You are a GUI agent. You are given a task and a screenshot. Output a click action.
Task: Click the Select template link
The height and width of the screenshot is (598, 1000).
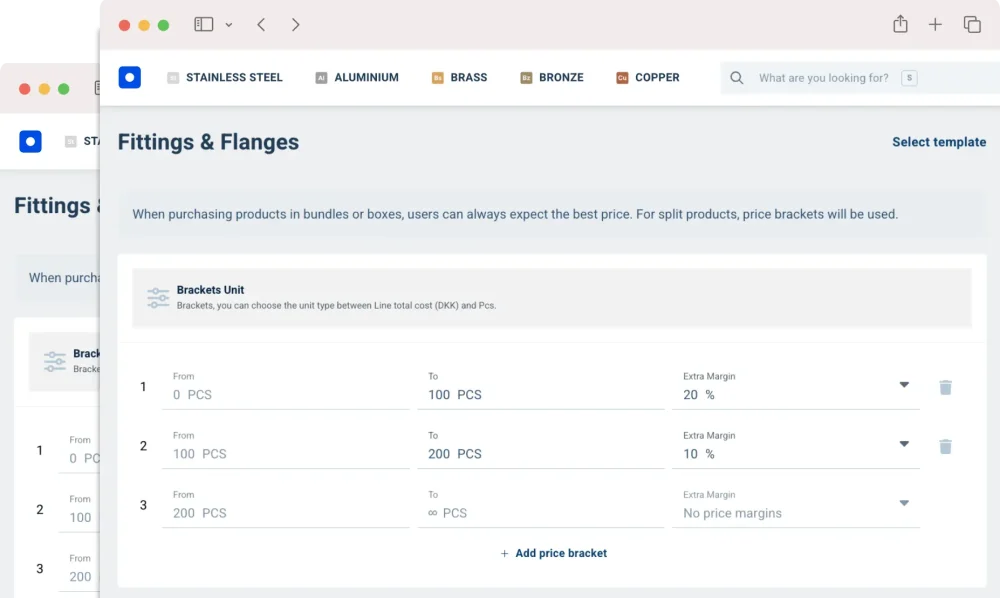tap(939, 142)
